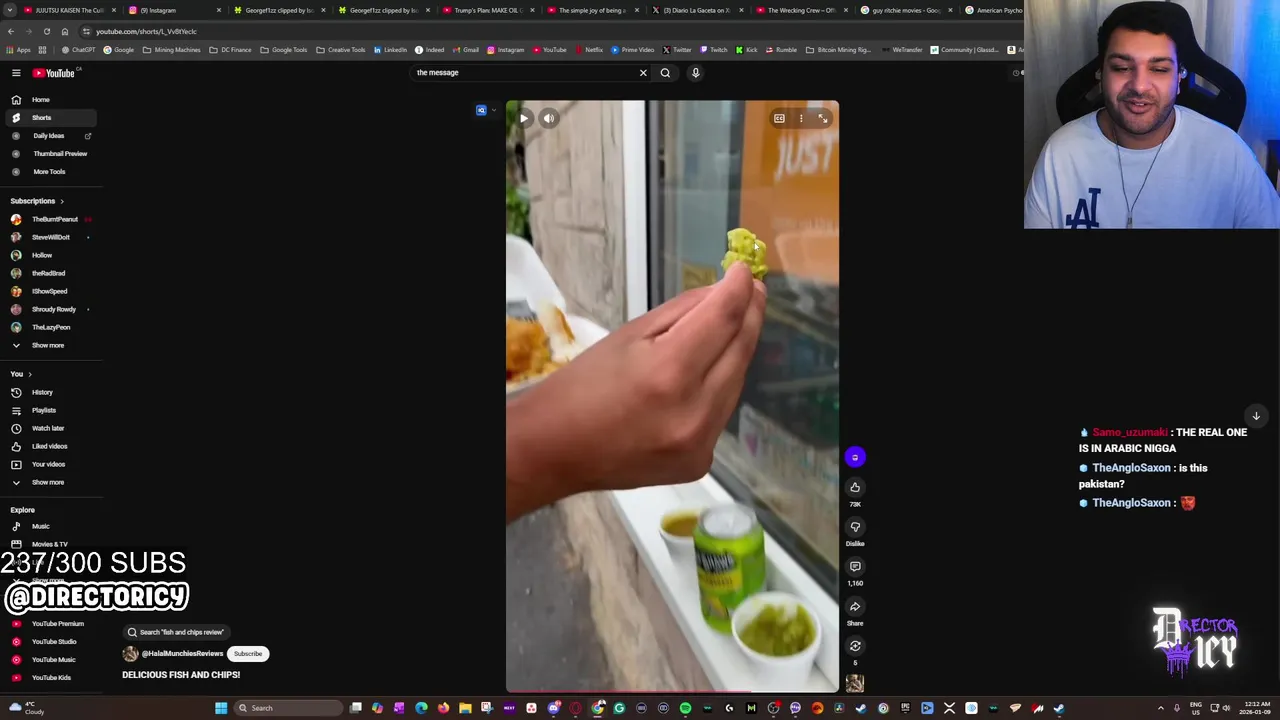The image size is (1280, 720).
Task: Seek on the Short's red progress bar
Action: tap(672, 691)
